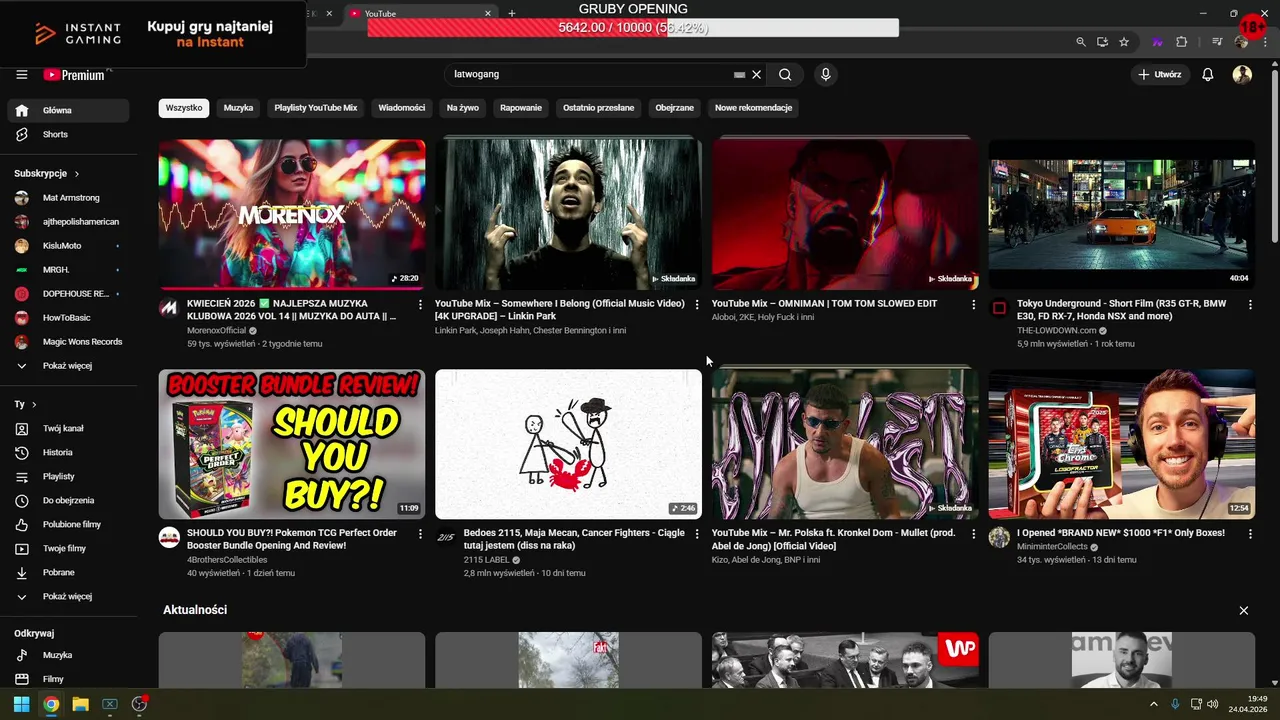The height and width of the screenshot is (720, 1280).
Task: Click the magnifier search button
Action: 785,74
